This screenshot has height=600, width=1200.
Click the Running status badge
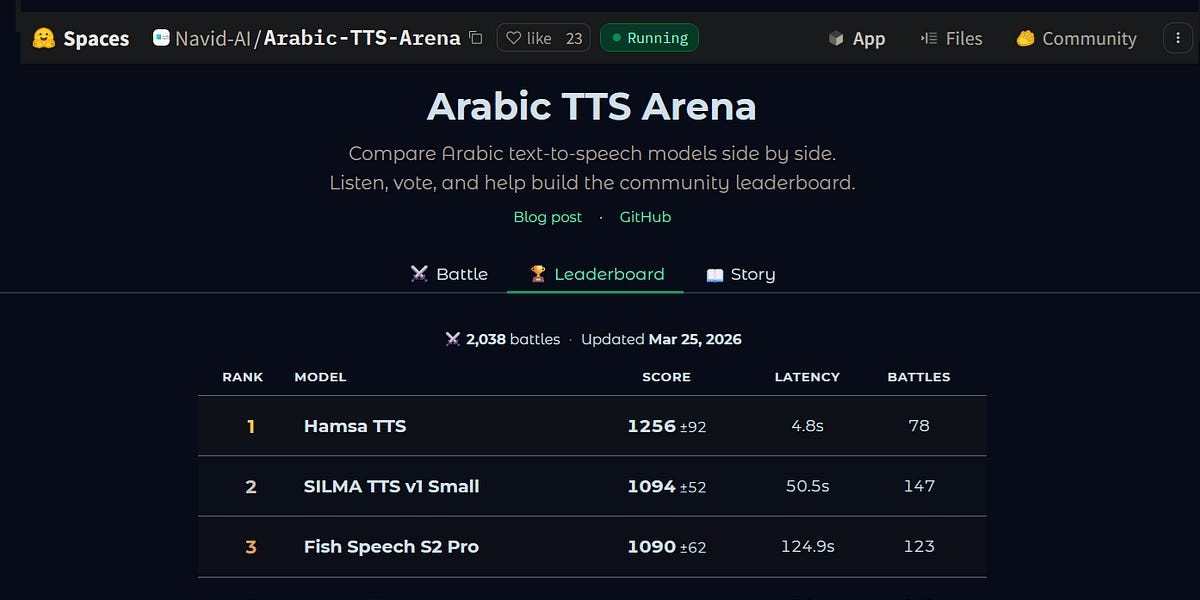click(x=649, y=38)
